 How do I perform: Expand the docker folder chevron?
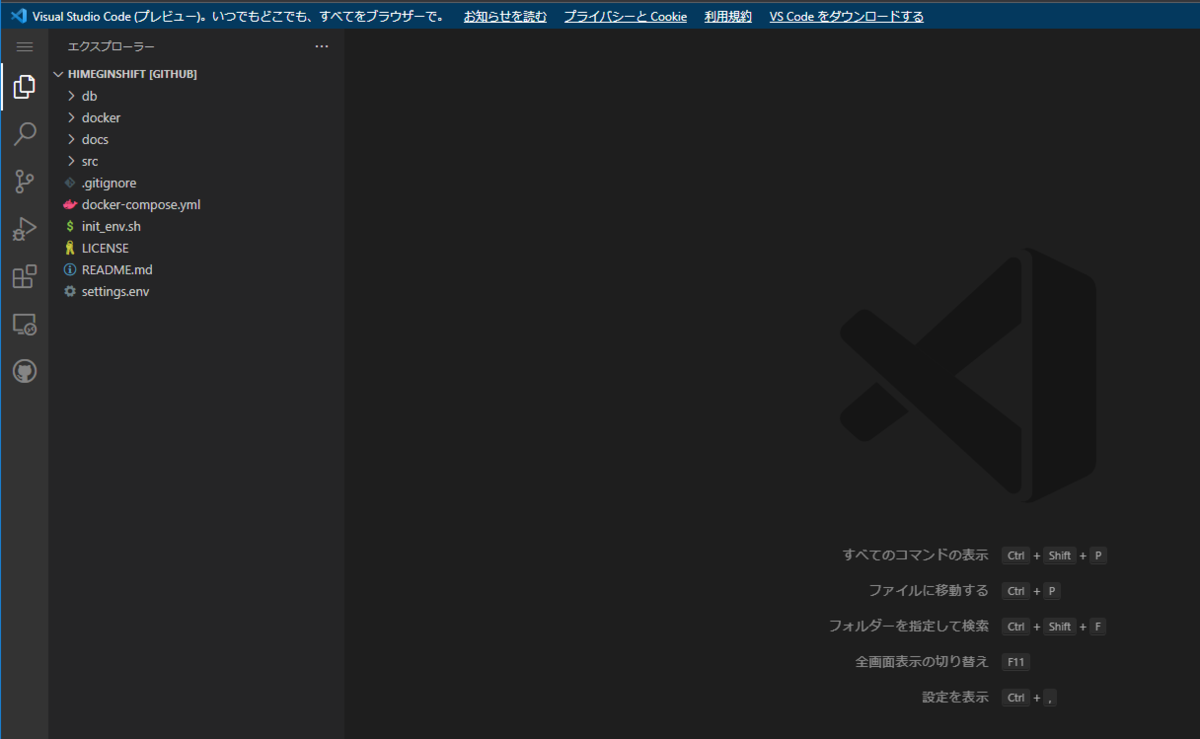tap(71, 118)
